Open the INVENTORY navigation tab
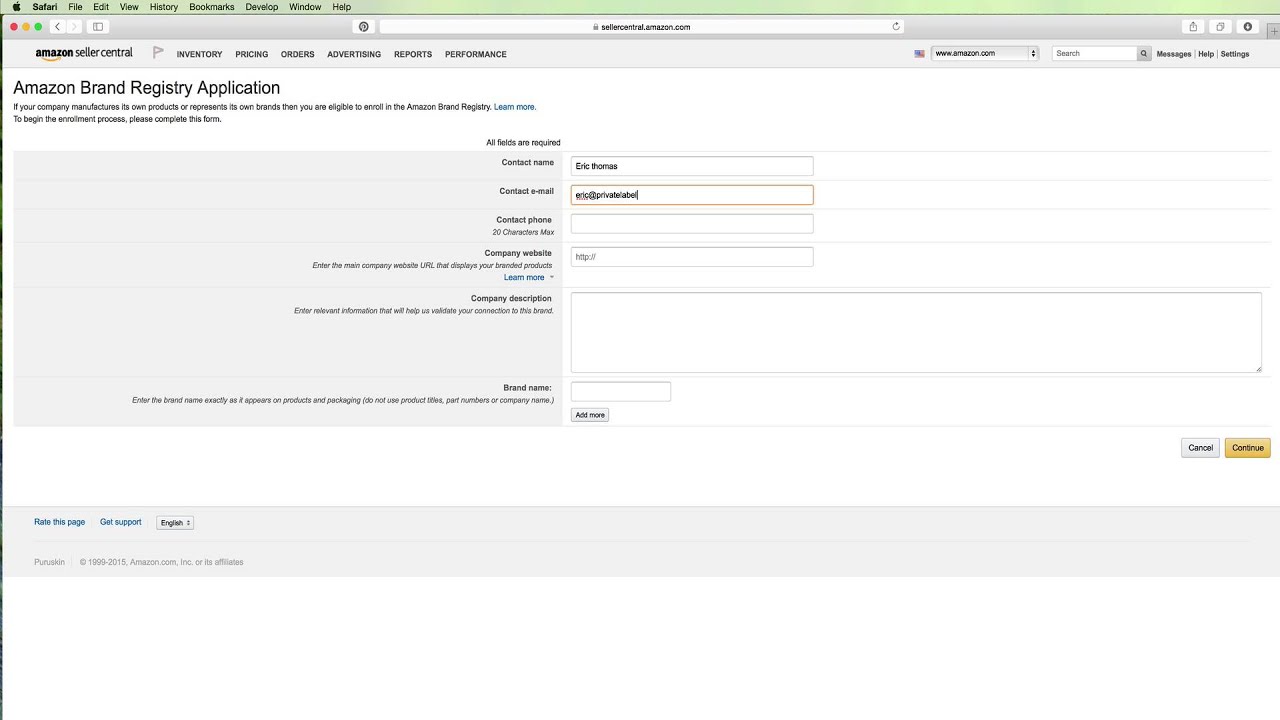The width and height of the screenshot is (1280, 720). [199, 54]
